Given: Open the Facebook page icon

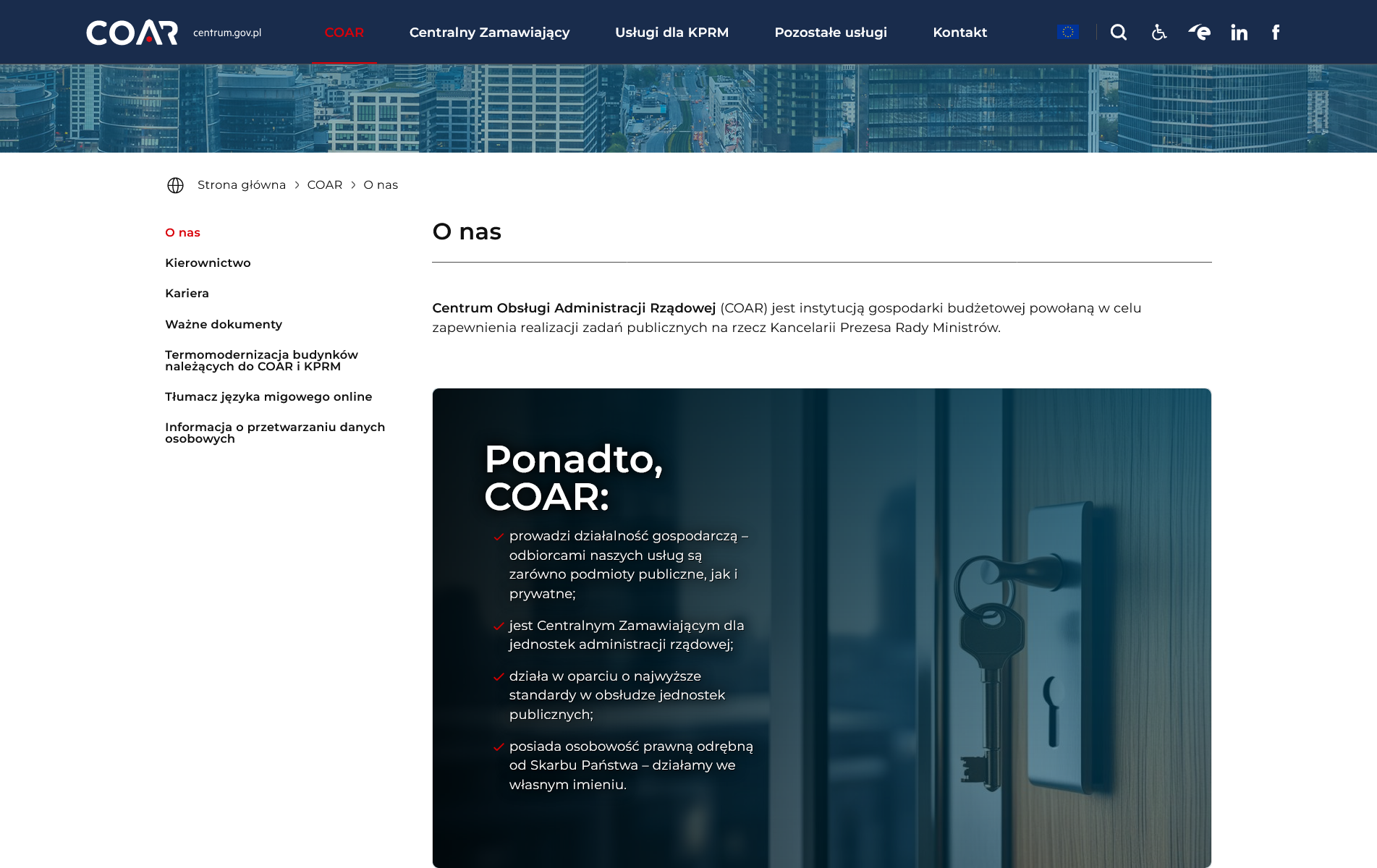Looking at the screenshot, I should [1276, 33].
